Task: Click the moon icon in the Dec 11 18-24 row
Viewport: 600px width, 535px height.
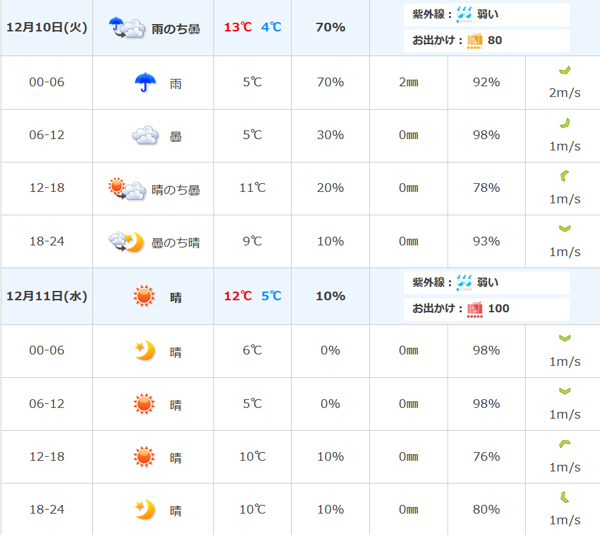Action: point(145,510)
